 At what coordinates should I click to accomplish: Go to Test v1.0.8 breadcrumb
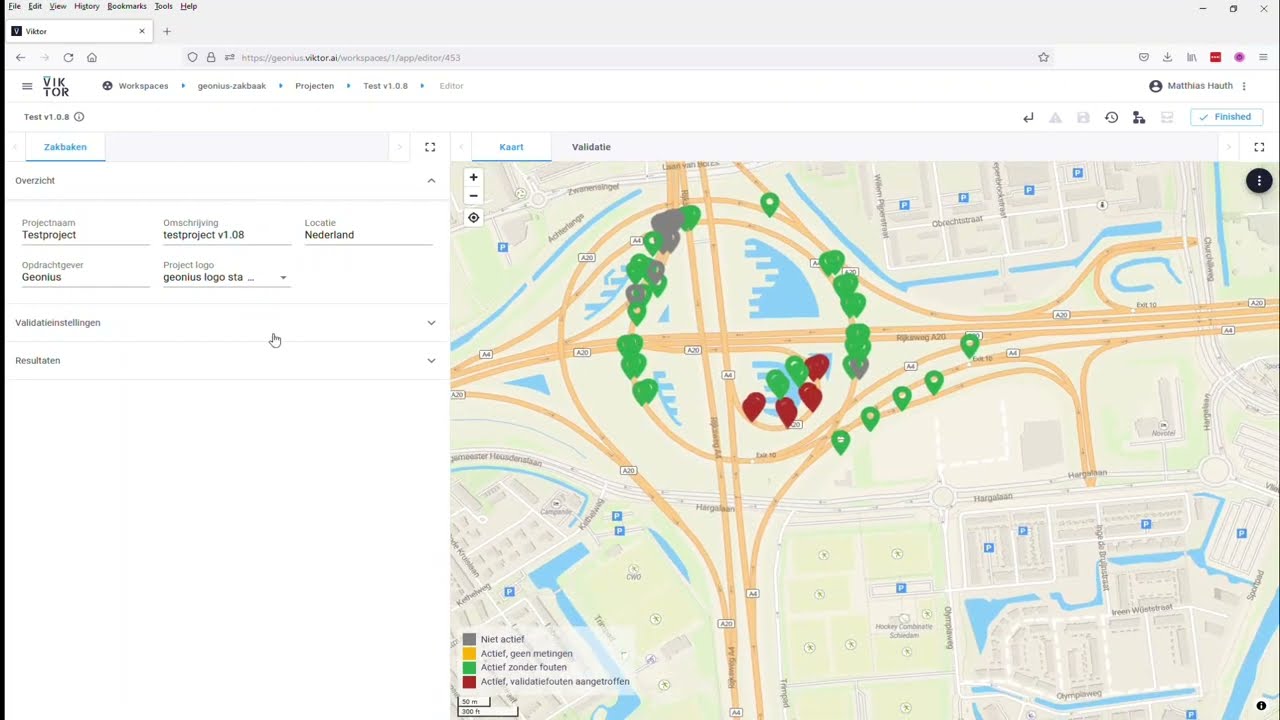pyautogui.click(x=385, y=86)
